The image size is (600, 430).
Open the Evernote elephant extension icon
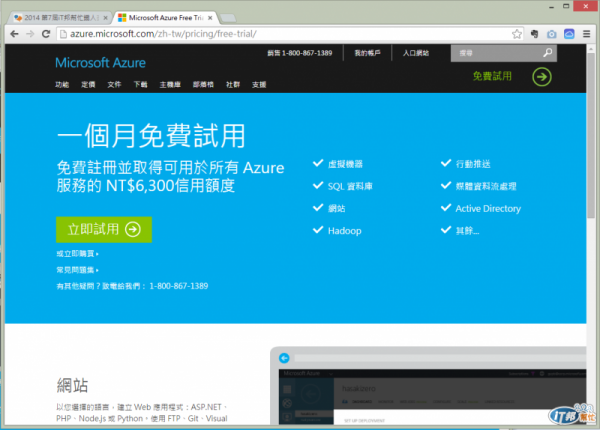point(535,34)
